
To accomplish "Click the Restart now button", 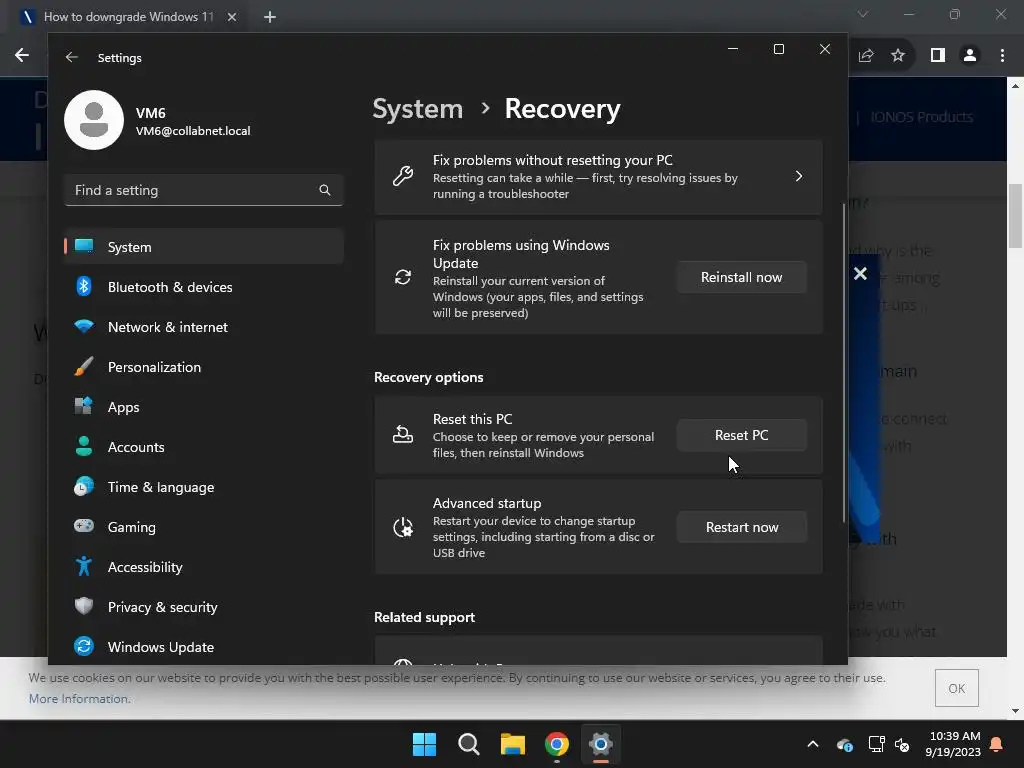I will (742, 527).
